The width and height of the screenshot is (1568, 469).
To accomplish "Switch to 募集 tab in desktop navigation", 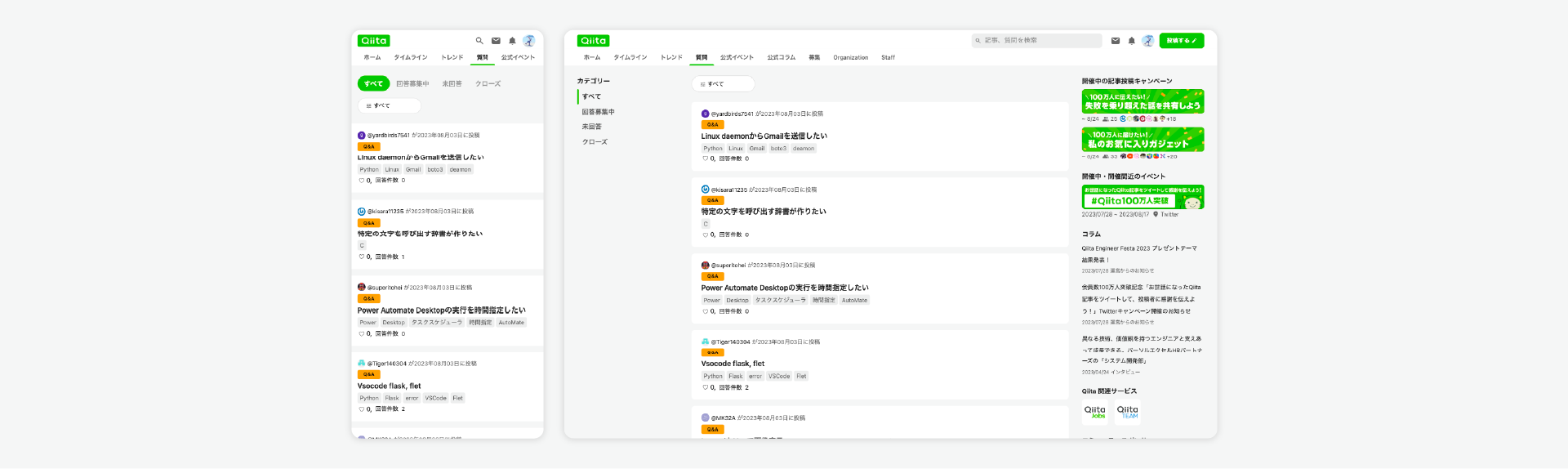I will coord(814,57).
